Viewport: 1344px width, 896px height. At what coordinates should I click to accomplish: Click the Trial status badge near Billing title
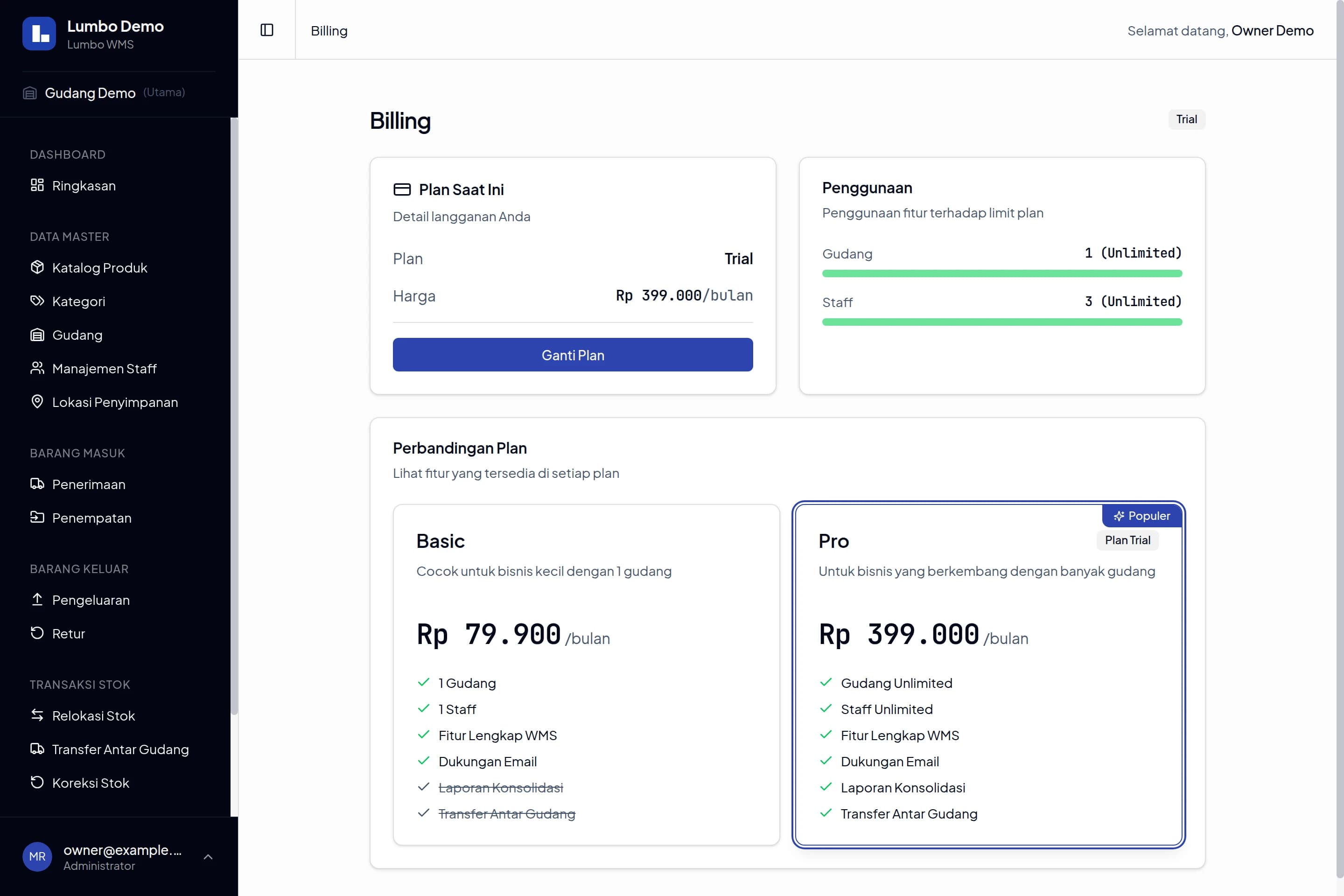click(x=1186, y=119)
